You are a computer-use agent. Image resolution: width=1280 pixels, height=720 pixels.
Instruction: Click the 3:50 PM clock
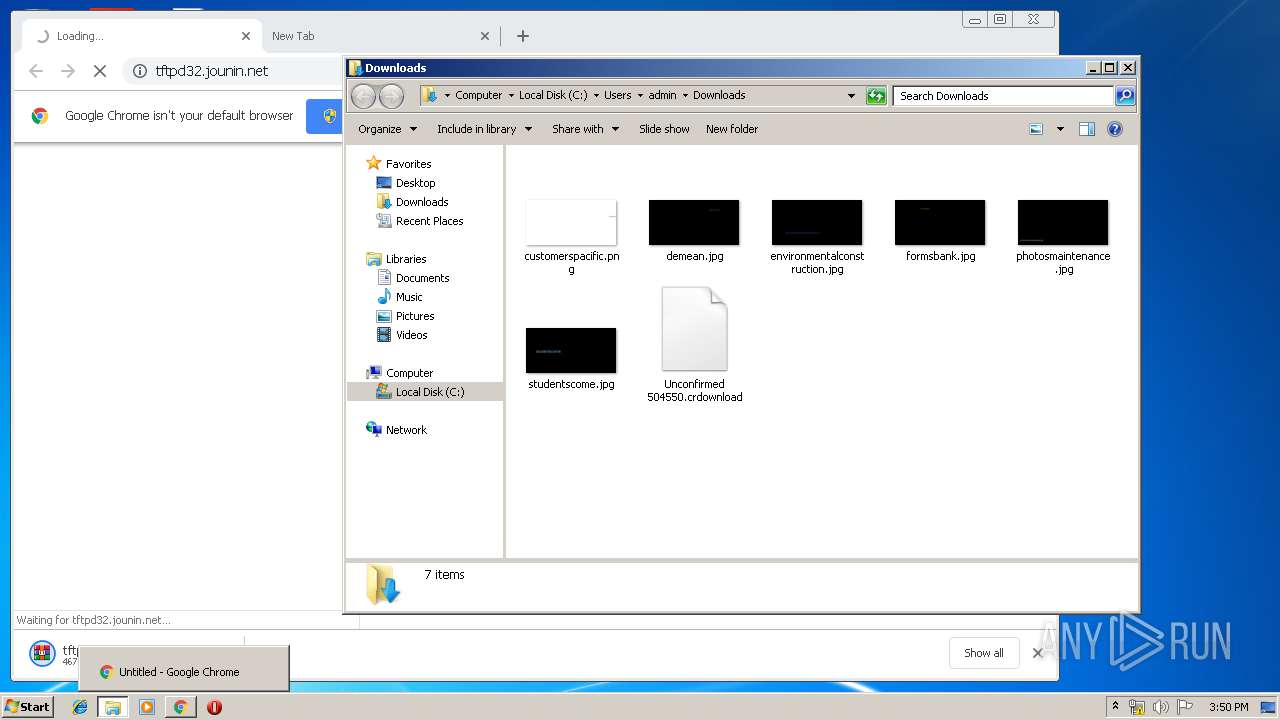pyautogui.click(x=1228, y=707)
